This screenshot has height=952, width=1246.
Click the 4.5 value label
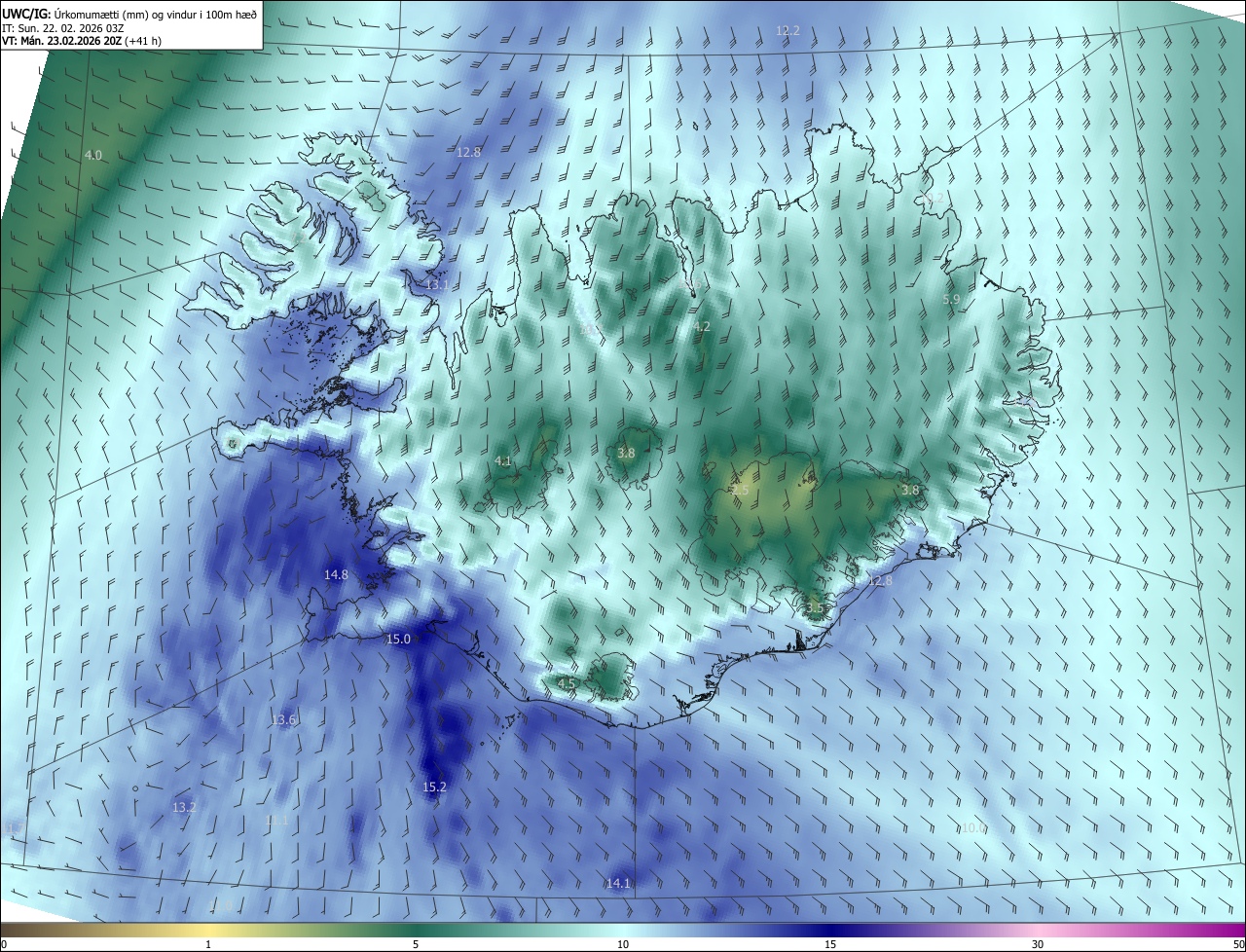[567, 684]
